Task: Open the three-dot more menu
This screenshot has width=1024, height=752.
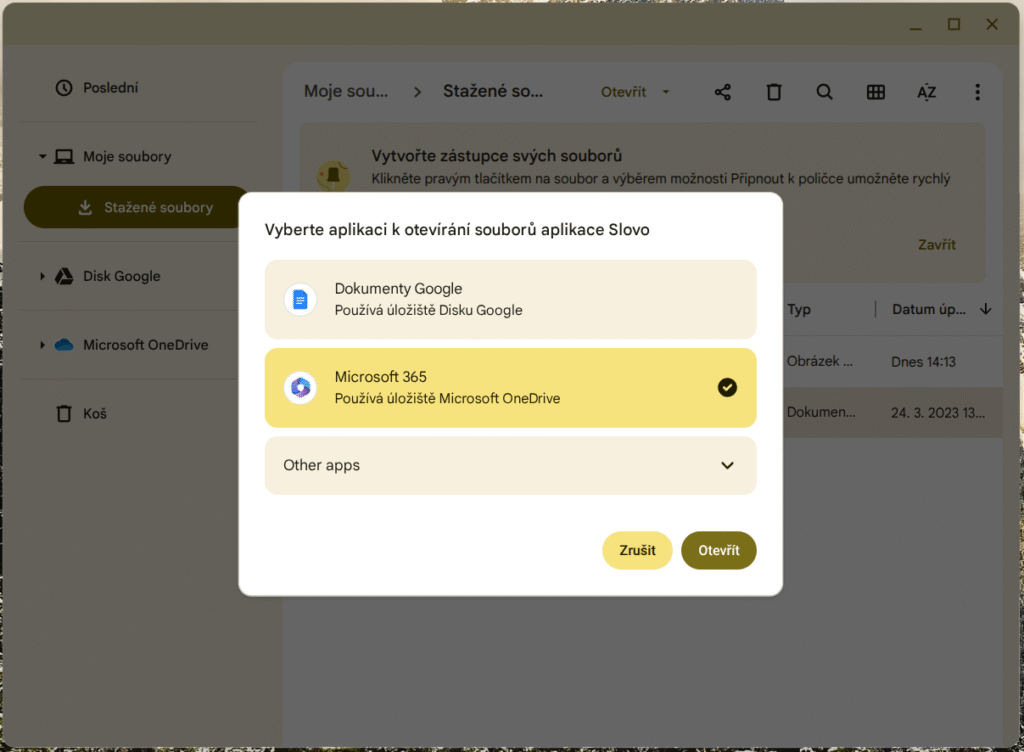Action: tap(977, 92)
